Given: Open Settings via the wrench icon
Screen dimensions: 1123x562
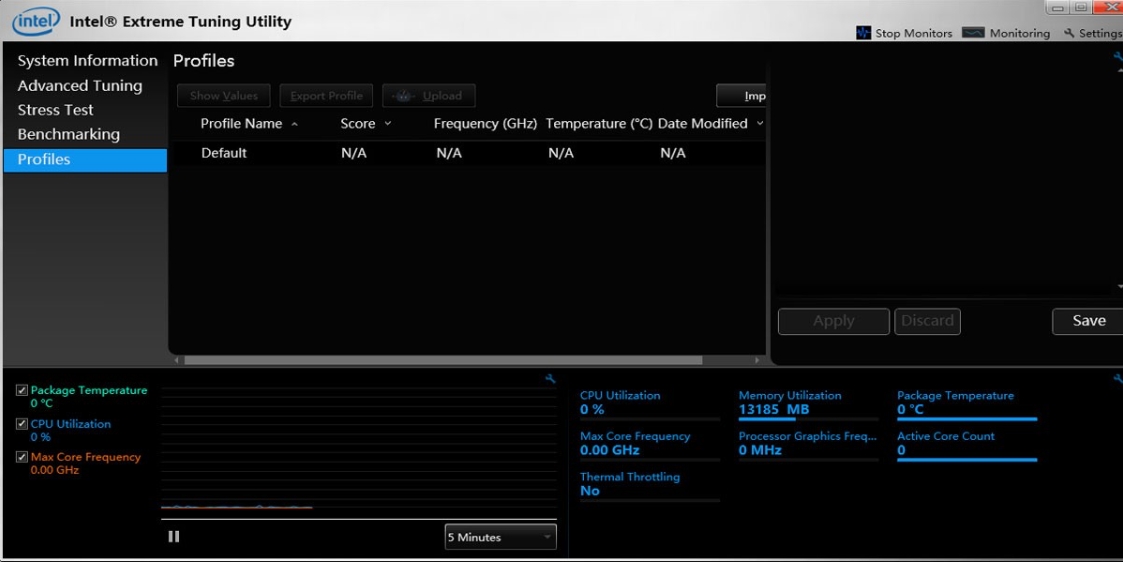Looking at the screenshot, I should pyautogui.click(x=1069, y=33).
